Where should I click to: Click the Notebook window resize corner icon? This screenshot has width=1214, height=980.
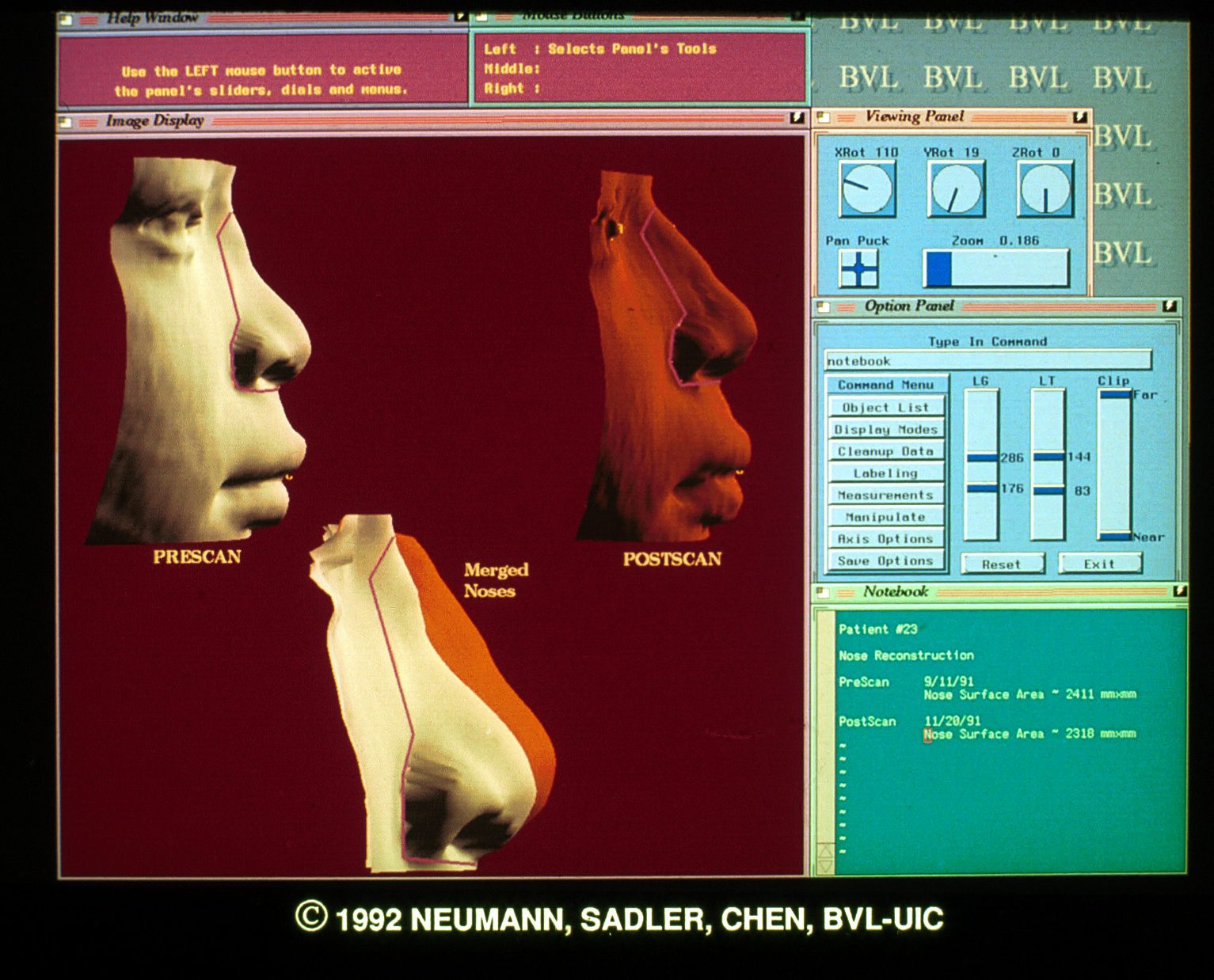pos(1179,591)
